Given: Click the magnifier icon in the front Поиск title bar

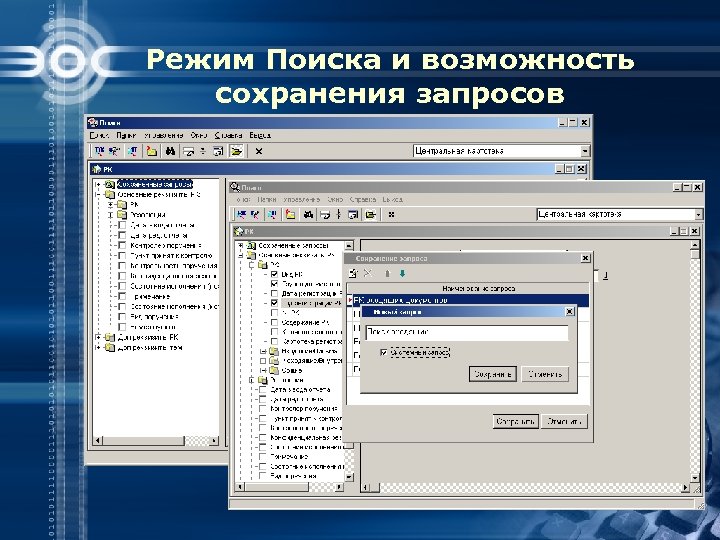Looking at the screenshot, I should point(235,187).
